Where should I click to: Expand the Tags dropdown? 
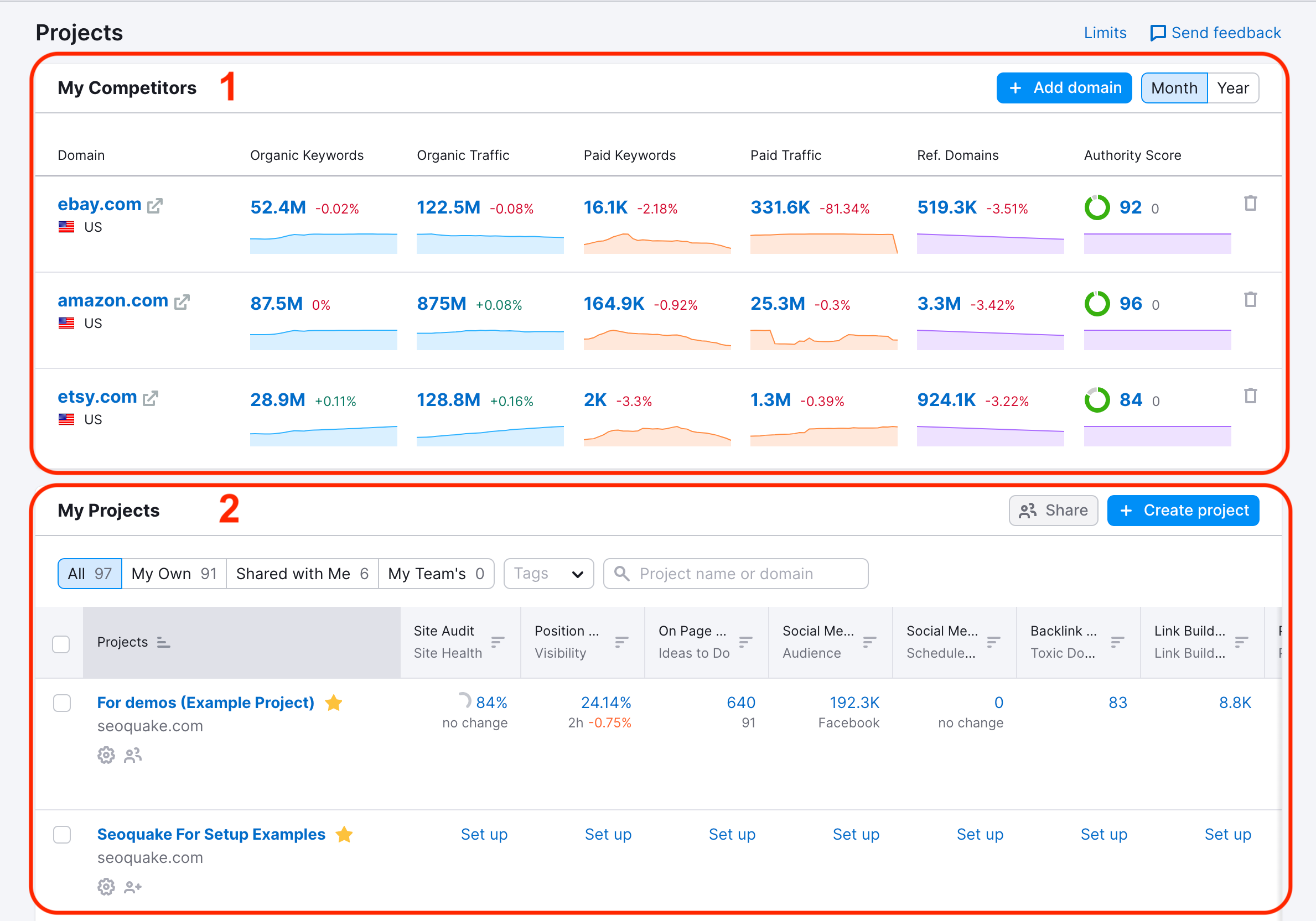click(548, 573)
